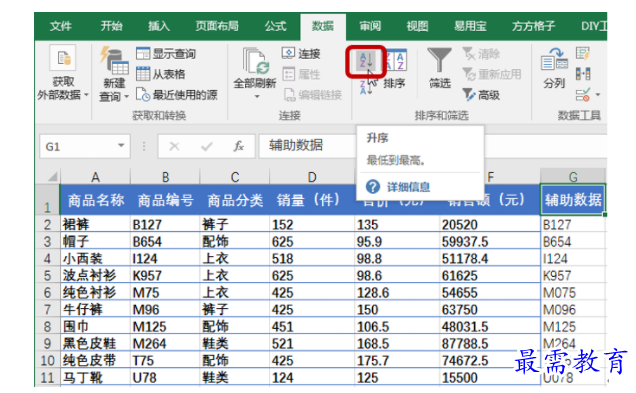The width and height of the screenshot is (636, 393).
Task: Click cell 马丁靴
Action: (x=95, y=378)
